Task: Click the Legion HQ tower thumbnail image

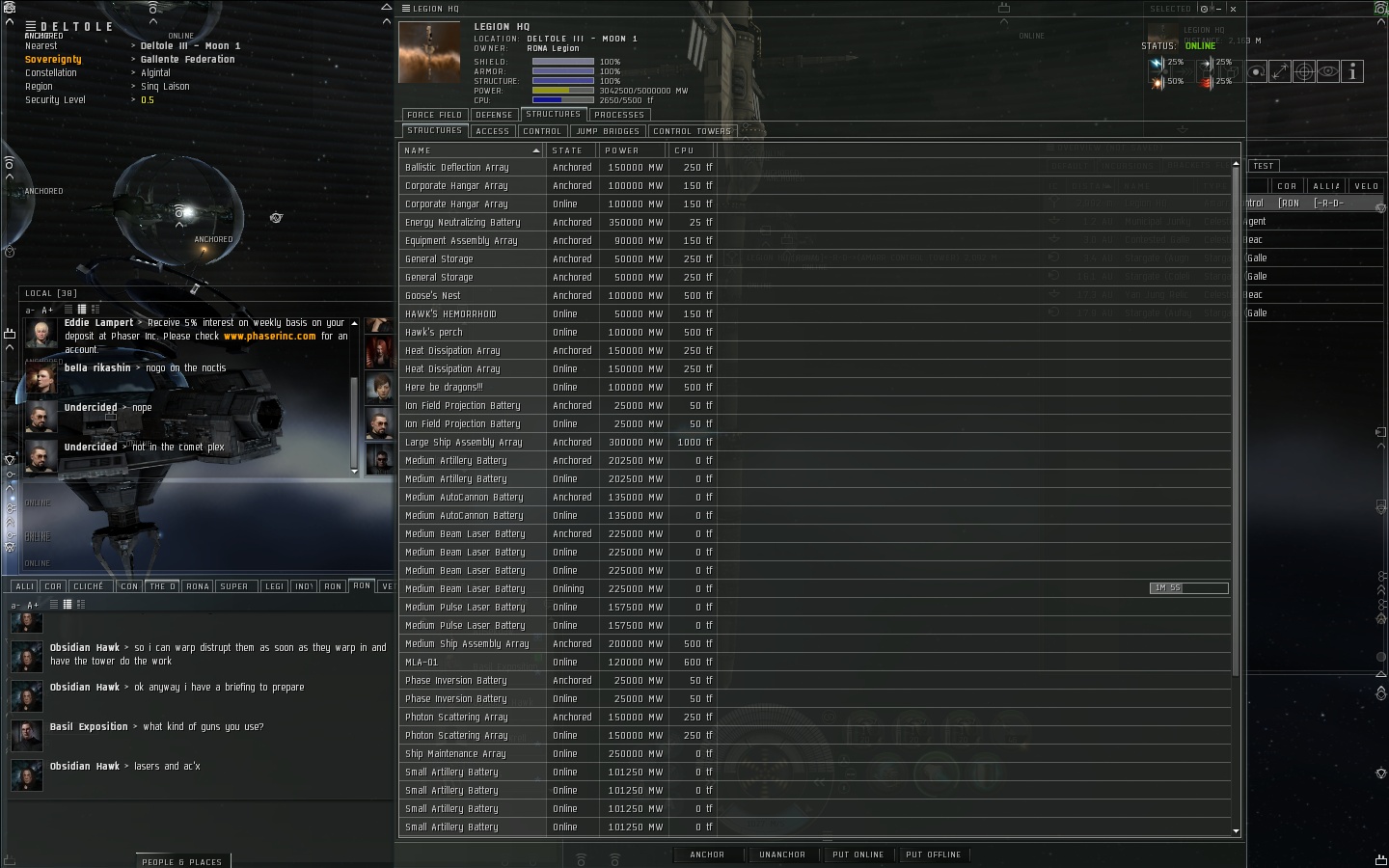Action: click(429, 52)
